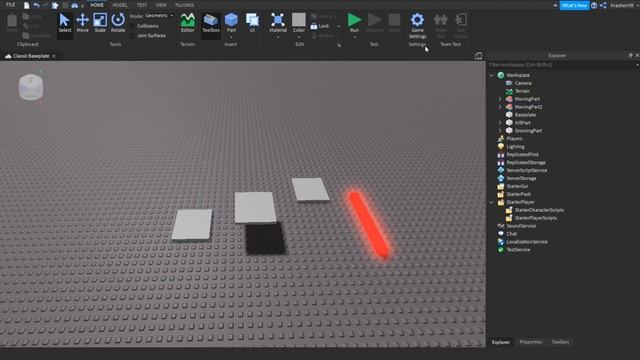Select the glowing red neon part
Image resolution: width=640 pixels, height=360 pixels.
(x=369, y=225)
